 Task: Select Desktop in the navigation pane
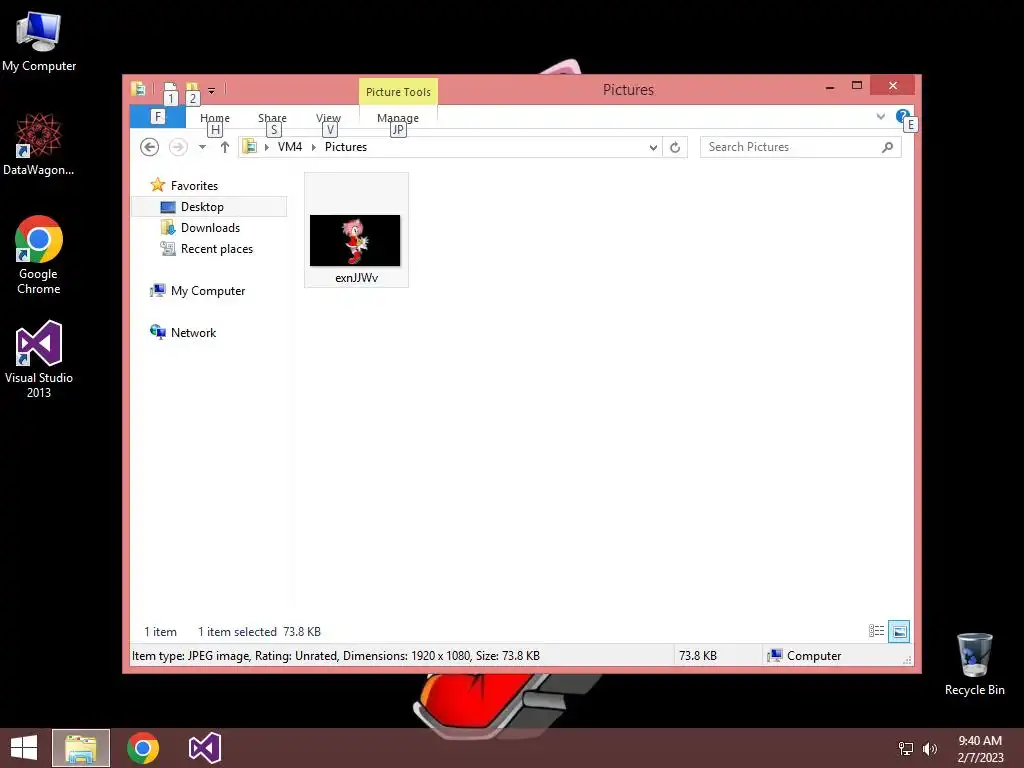tap(209, 206)
